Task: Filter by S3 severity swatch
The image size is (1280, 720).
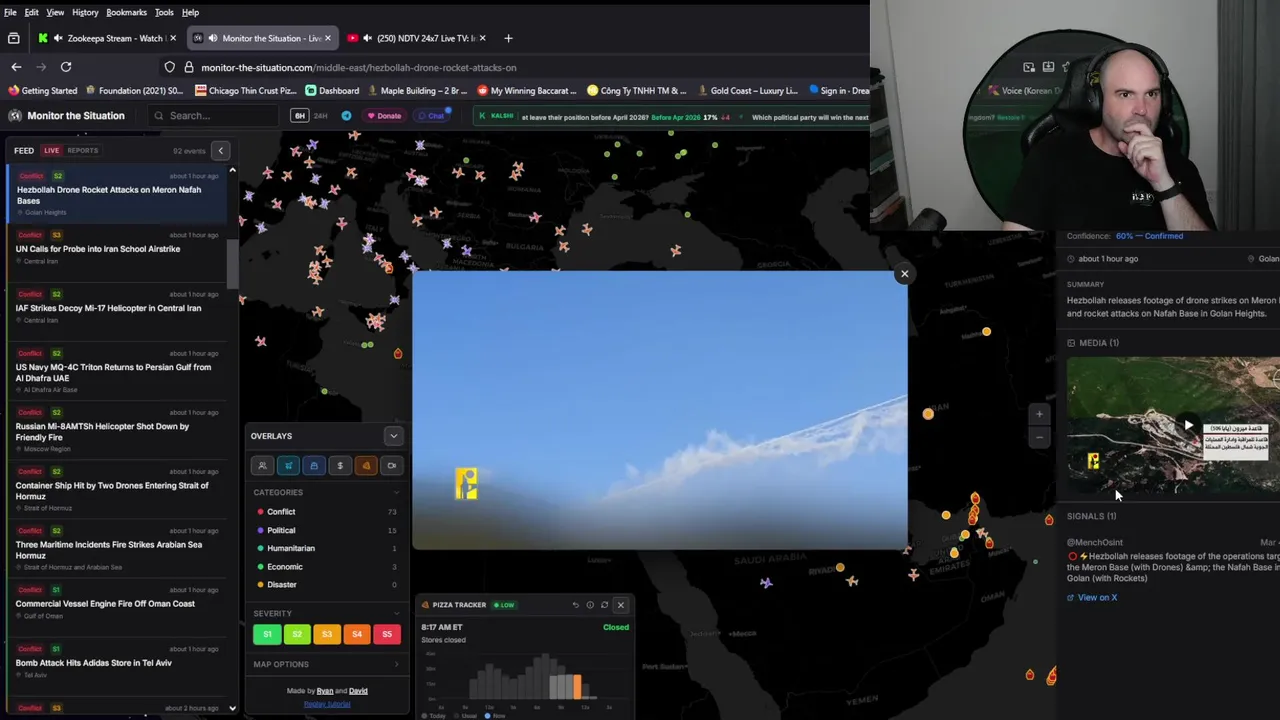Action: (327, 634)
